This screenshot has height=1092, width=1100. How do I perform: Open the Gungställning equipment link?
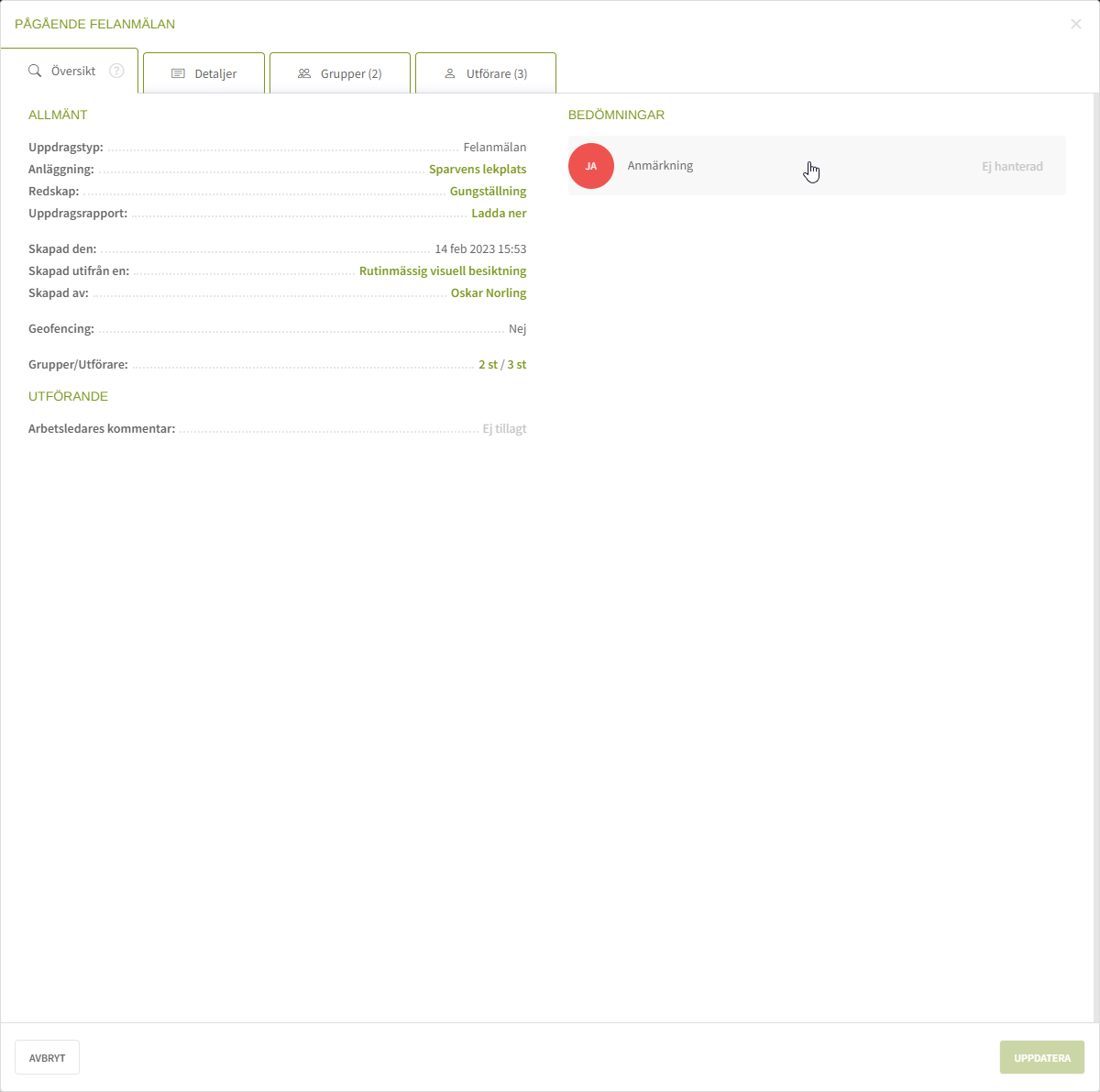tap(488, 192)
